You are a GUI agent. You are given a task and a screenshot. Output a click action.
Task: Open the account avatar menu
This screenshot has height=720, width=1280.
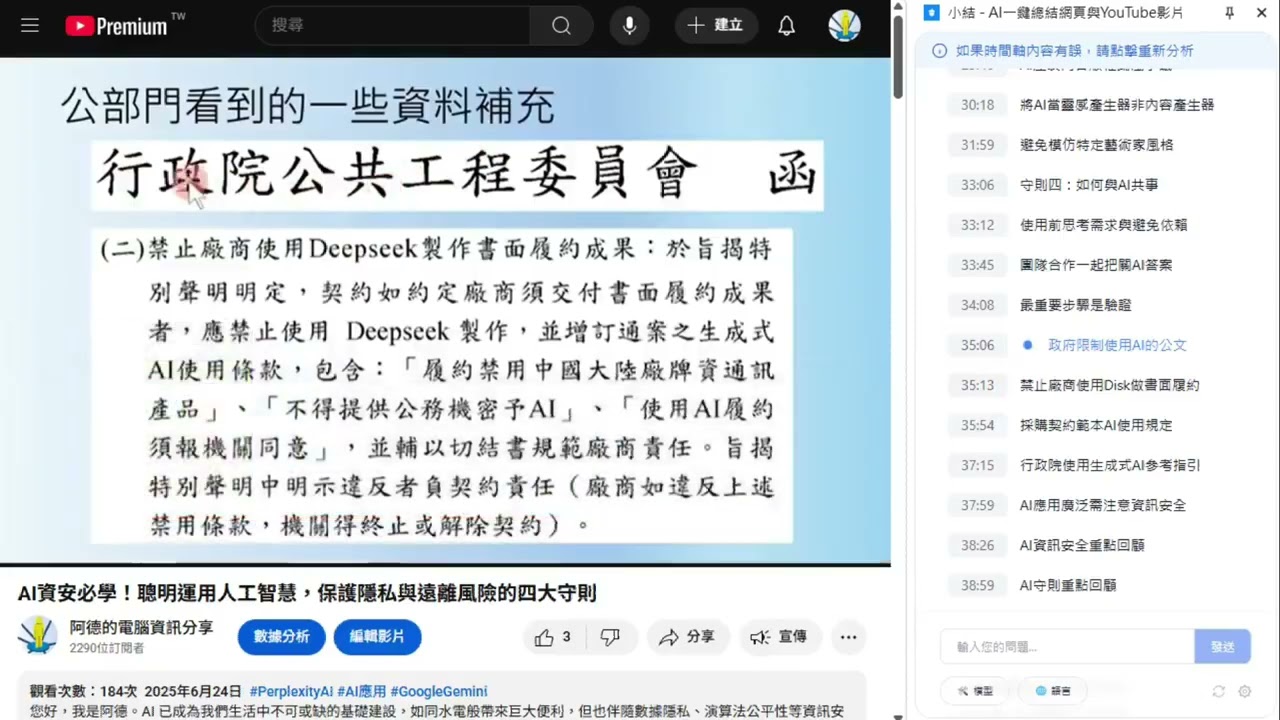pos(845,25)
